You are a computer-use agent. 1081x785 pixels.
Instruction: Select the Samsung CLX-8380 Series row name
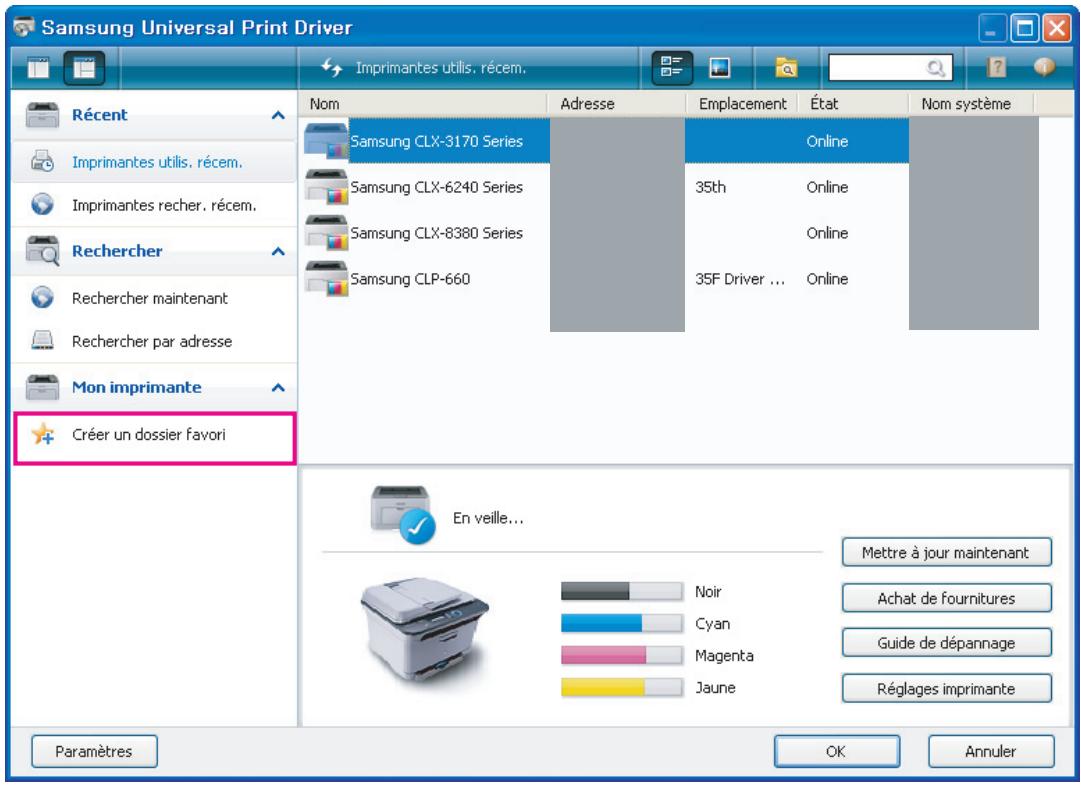[x=436, y=234]
